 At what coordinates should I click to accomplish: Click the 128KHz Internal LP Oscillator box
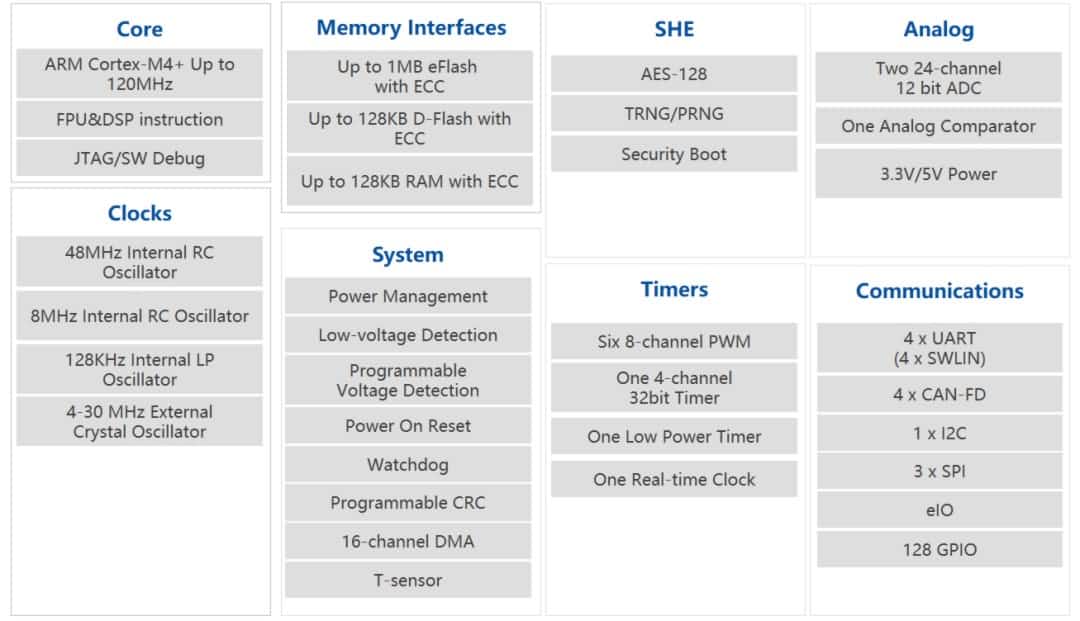139,369
